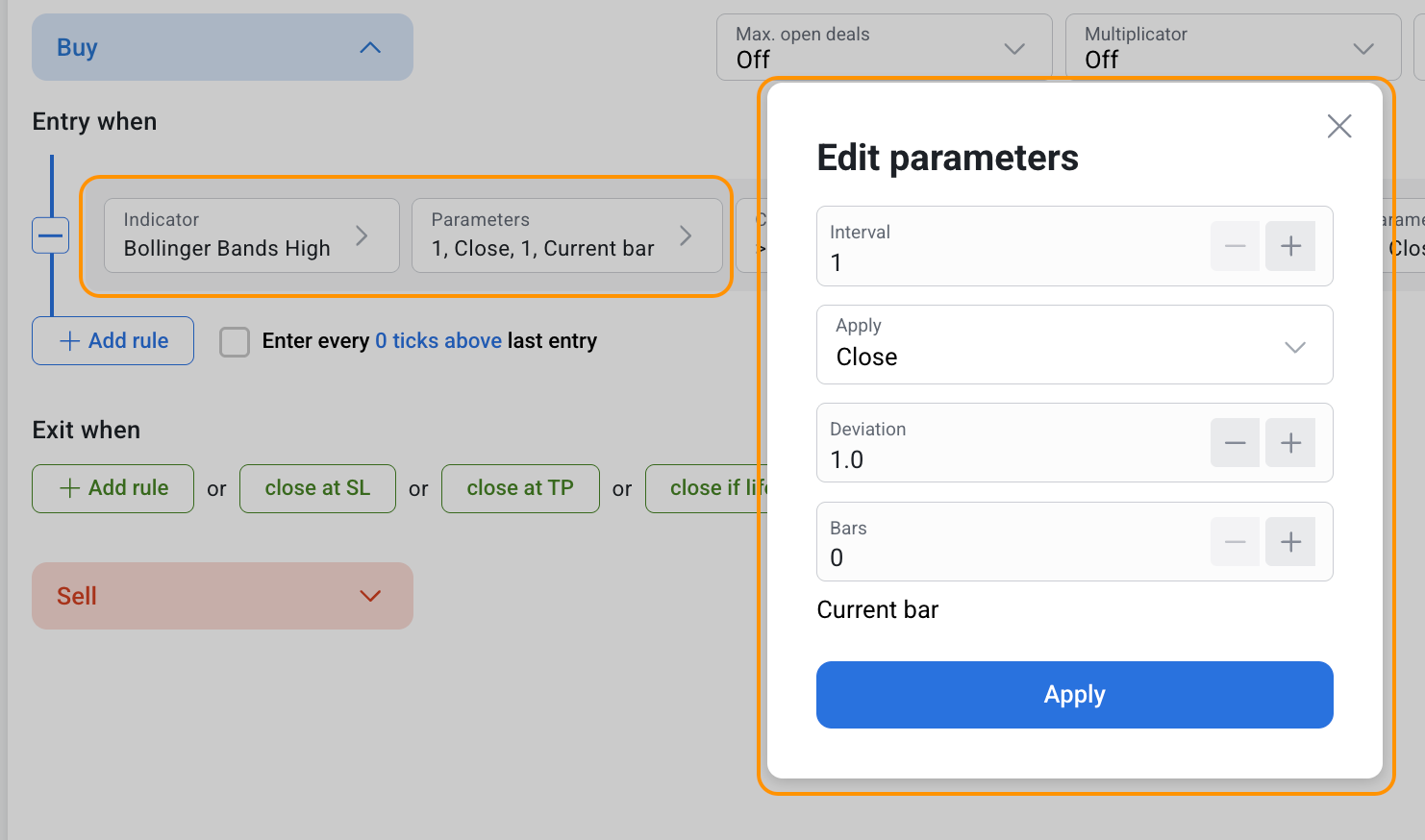The image size is (1425, 840).
Task: Increase the Interval value with plus
Action: coord(1290,246)
